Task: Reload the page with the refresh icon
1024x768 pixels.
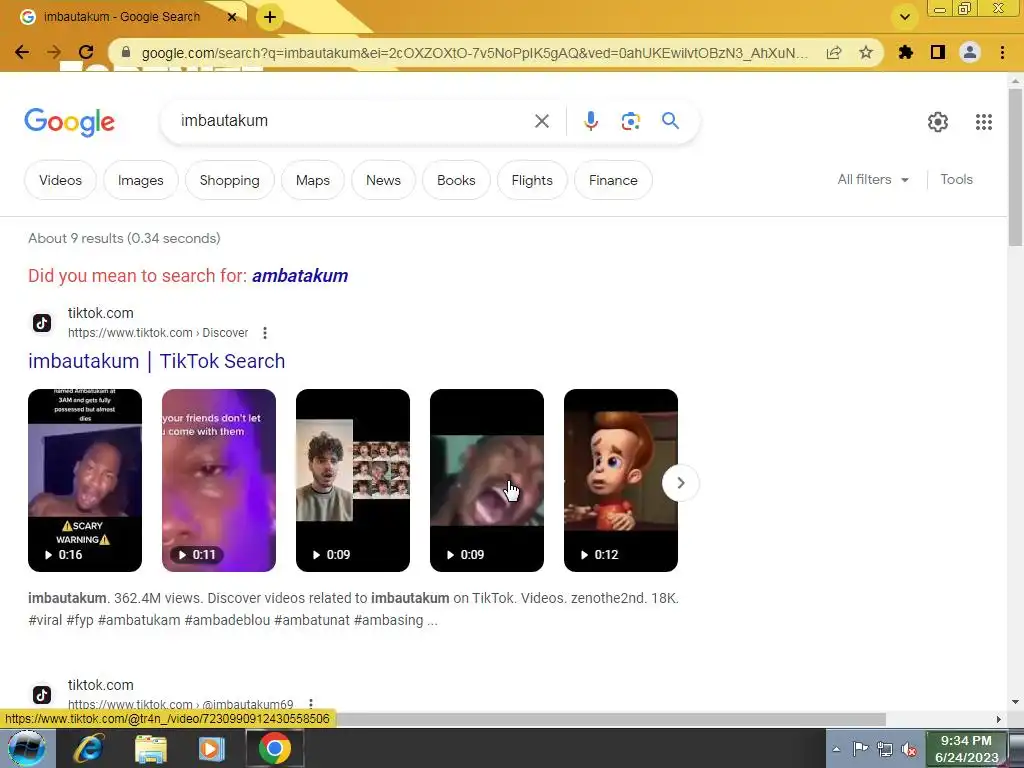Action: (x=86, y=52)
